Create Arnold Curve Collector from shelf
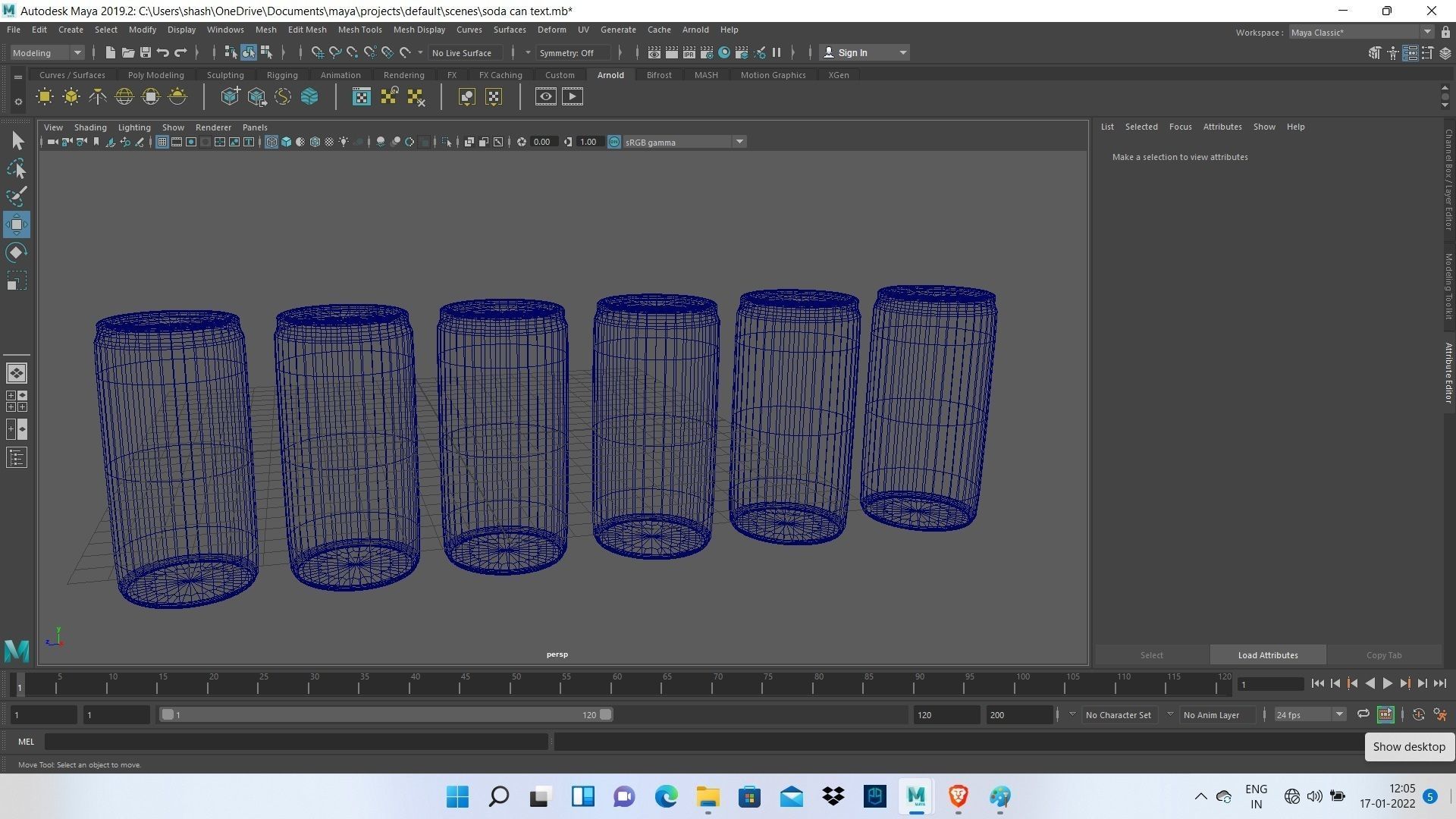Image resolution: width=1456 pixels, height=819 pixels. (x=283, y=96)
